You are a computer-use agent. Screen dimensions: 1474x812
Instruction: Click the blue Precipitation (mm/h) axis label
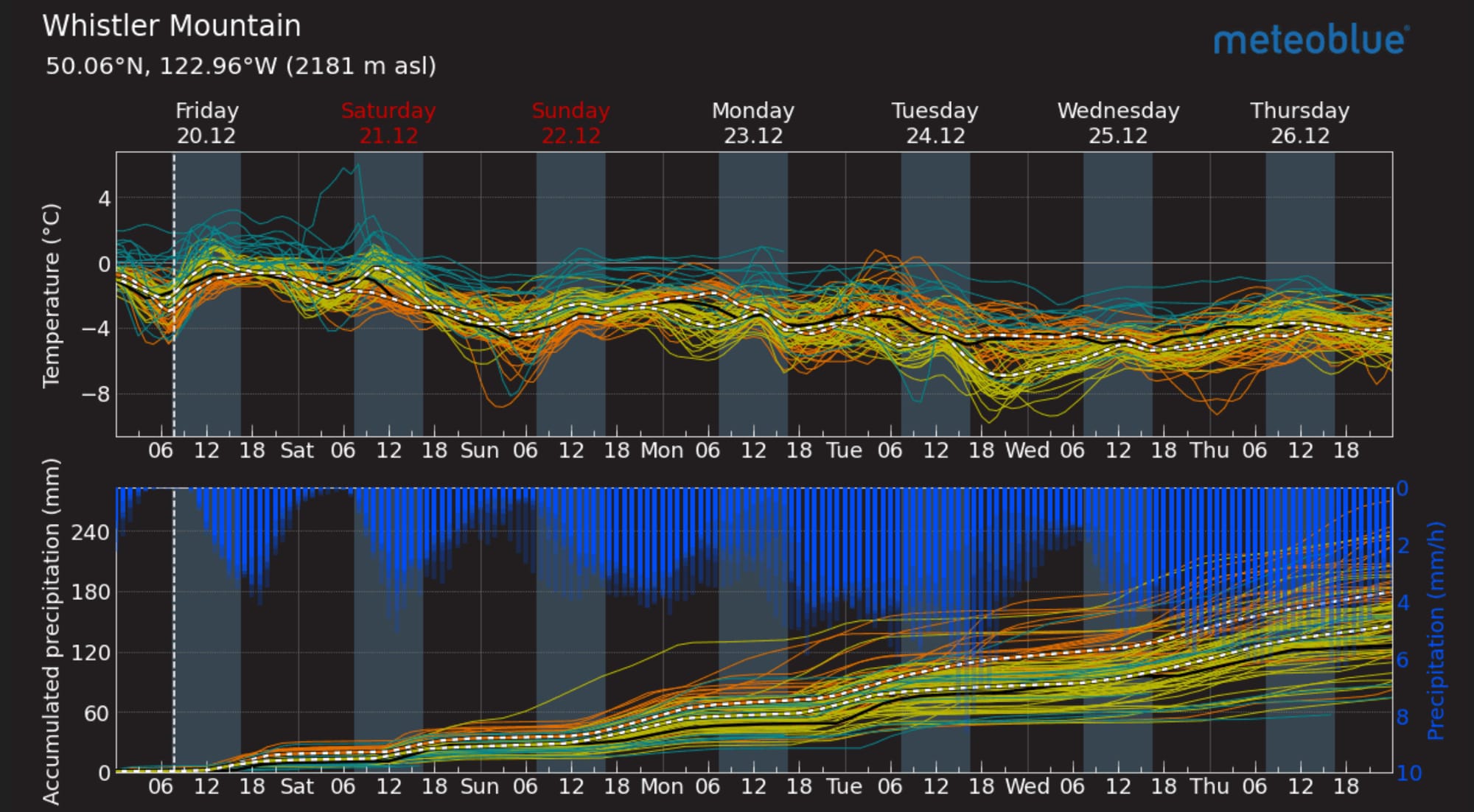pos(1435,631)
